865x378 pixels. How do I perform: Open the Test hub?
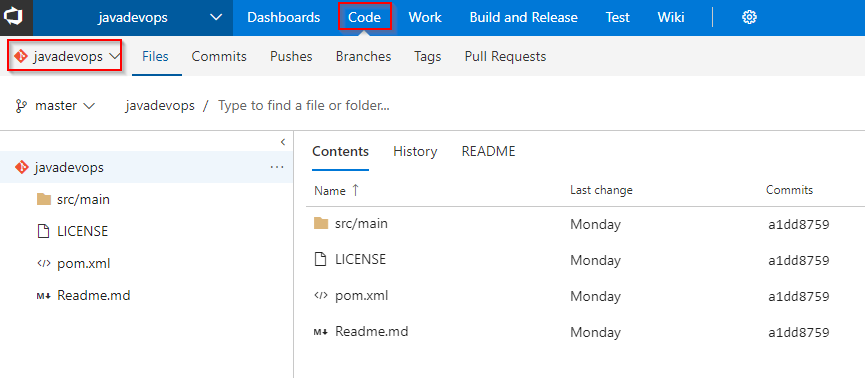(x=617, y=18)
